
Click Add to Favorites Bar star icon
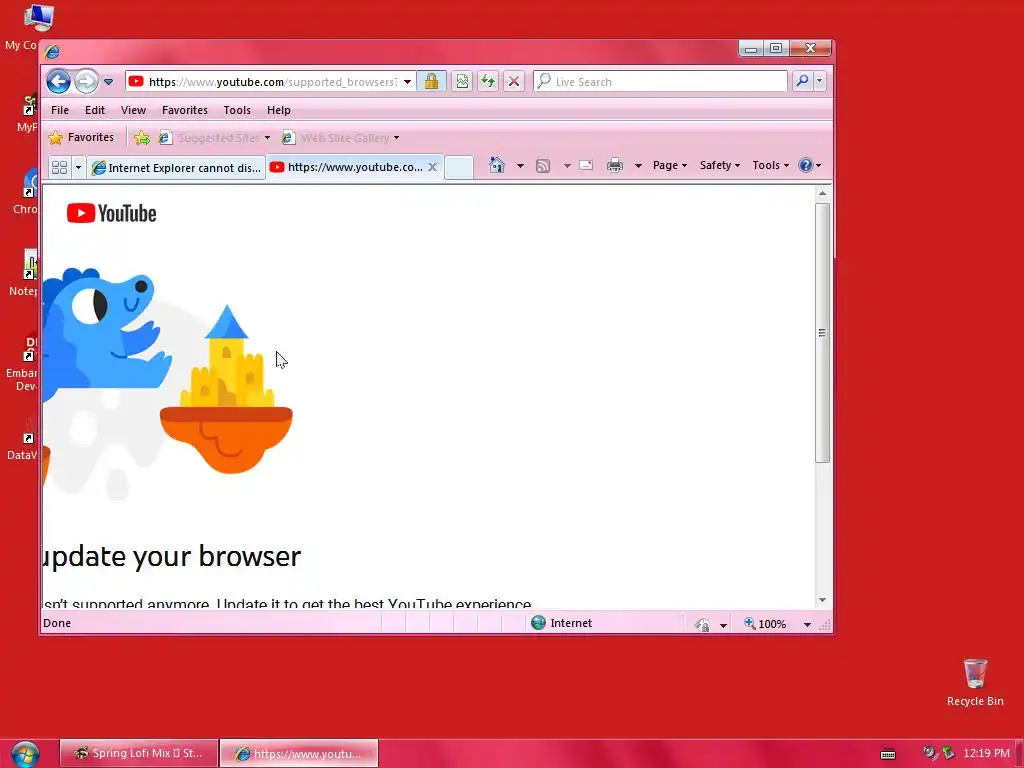pos(142,138)
